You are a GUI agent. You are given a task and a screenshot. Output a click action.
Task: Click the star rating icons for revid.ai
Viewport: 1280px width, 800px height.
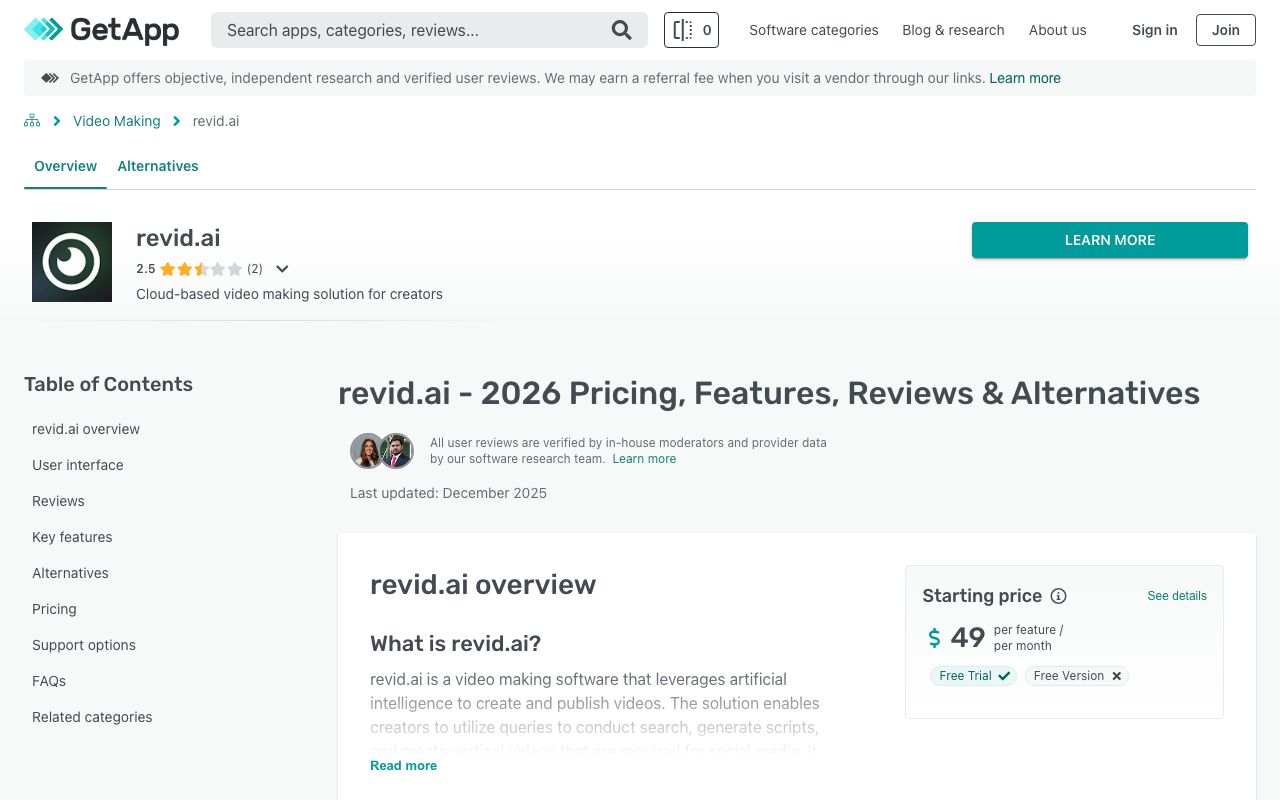(201, 269)
